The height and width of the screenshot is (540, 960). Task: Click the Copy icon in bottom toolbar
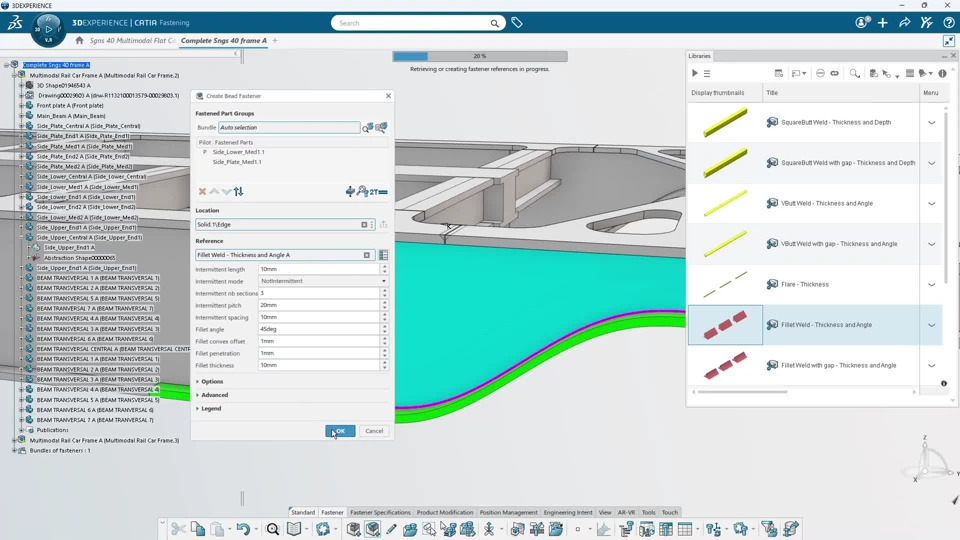pyautogui.click(x=197, y=528)
